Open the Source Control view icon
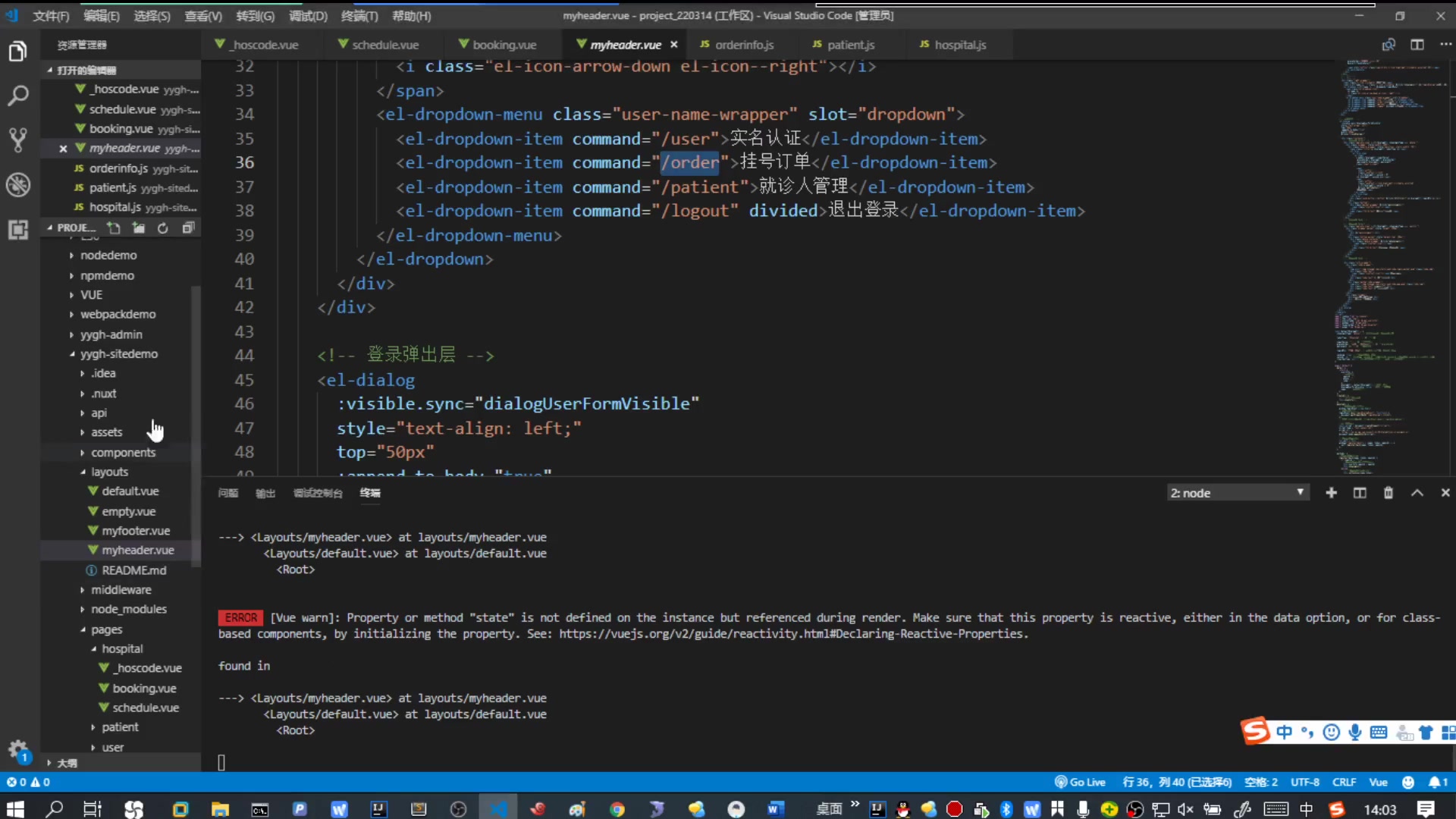This screenshot has height=819, width=1456. click(17, 140)
